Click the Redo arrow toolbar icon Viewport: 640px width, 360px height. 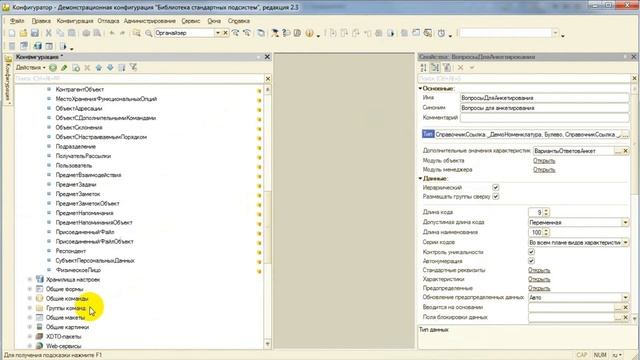(122, 33)
